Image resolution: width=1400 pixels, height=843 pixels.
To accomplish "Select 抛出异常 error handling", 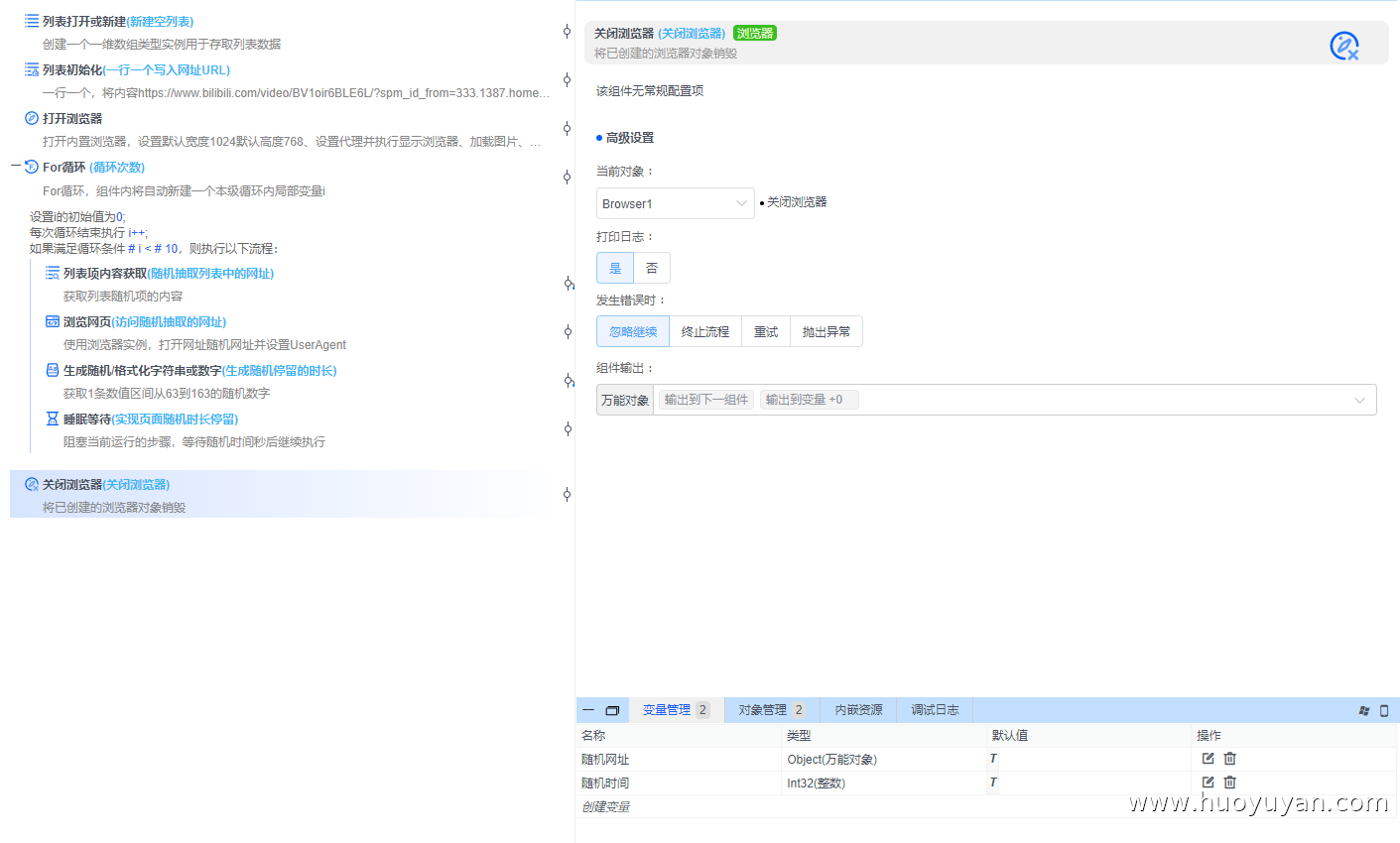I will (x=827, y=331).
